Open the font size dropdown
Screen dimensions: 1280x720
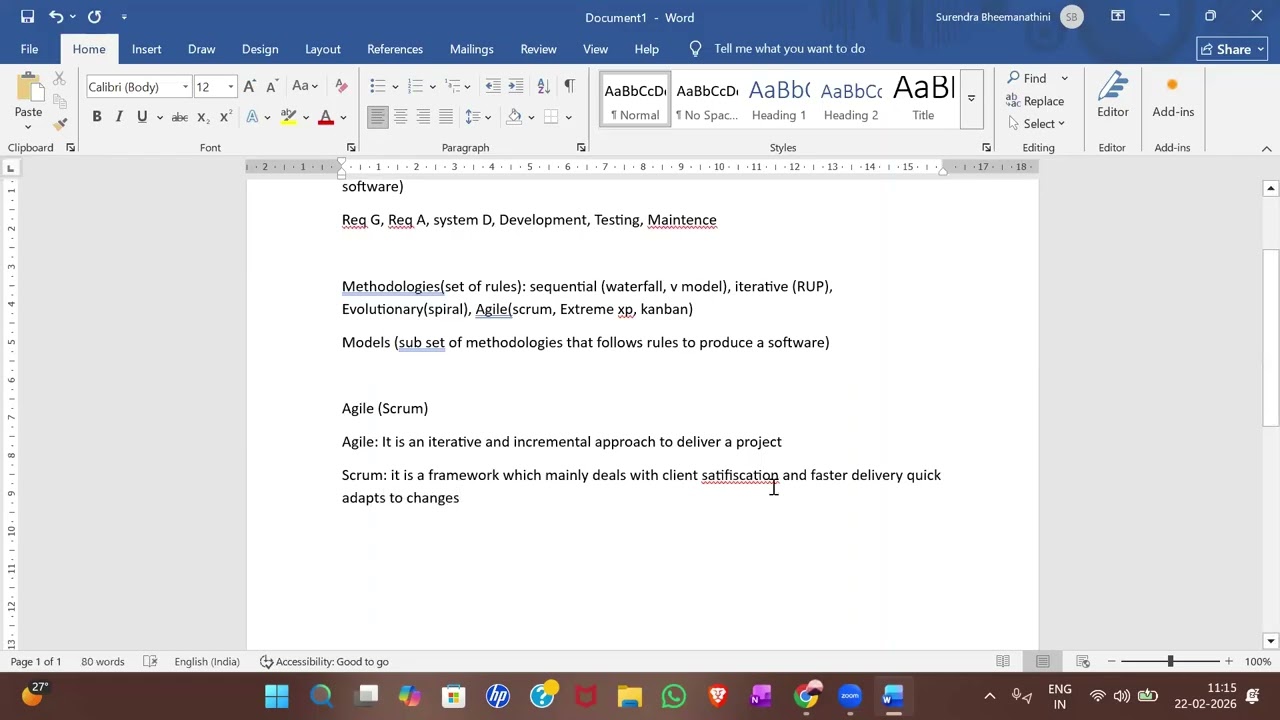pos(230,87)
